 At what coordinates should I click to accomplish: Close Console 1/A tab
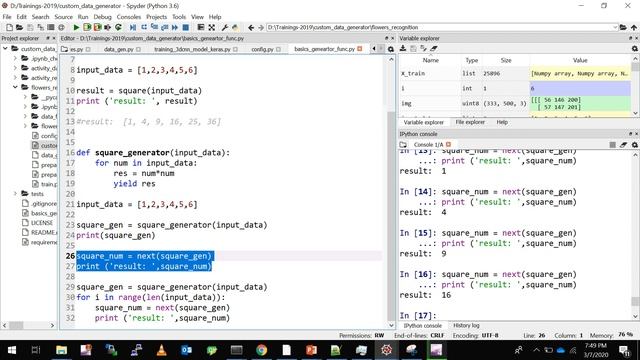(x=449, y=144)
